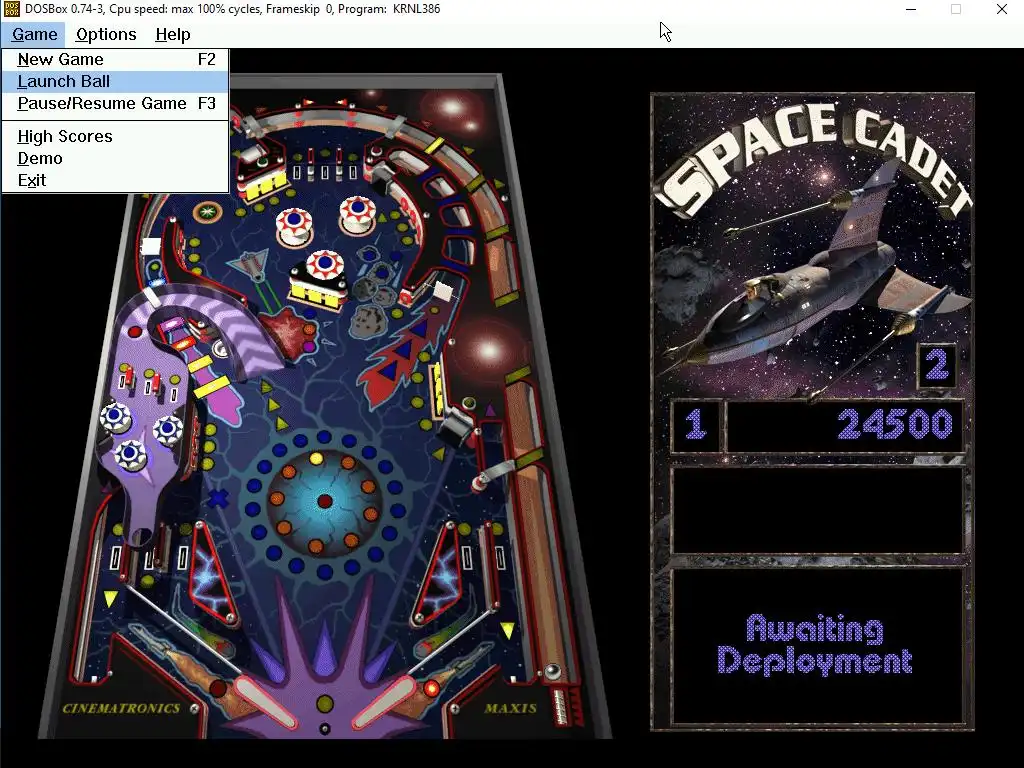
Task: Click the player number 1 box
Action: point(696,425)
